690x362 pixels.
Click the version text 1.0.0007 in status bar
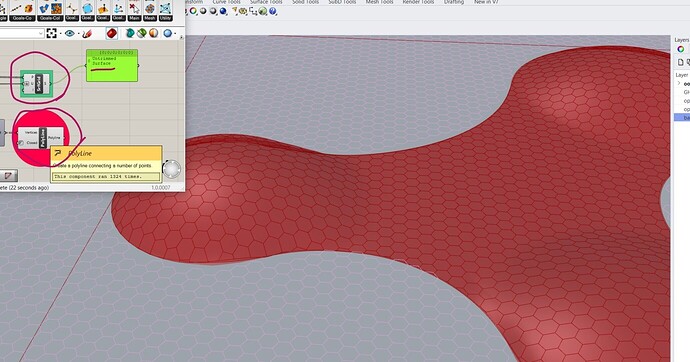click(x=161, y=187)
